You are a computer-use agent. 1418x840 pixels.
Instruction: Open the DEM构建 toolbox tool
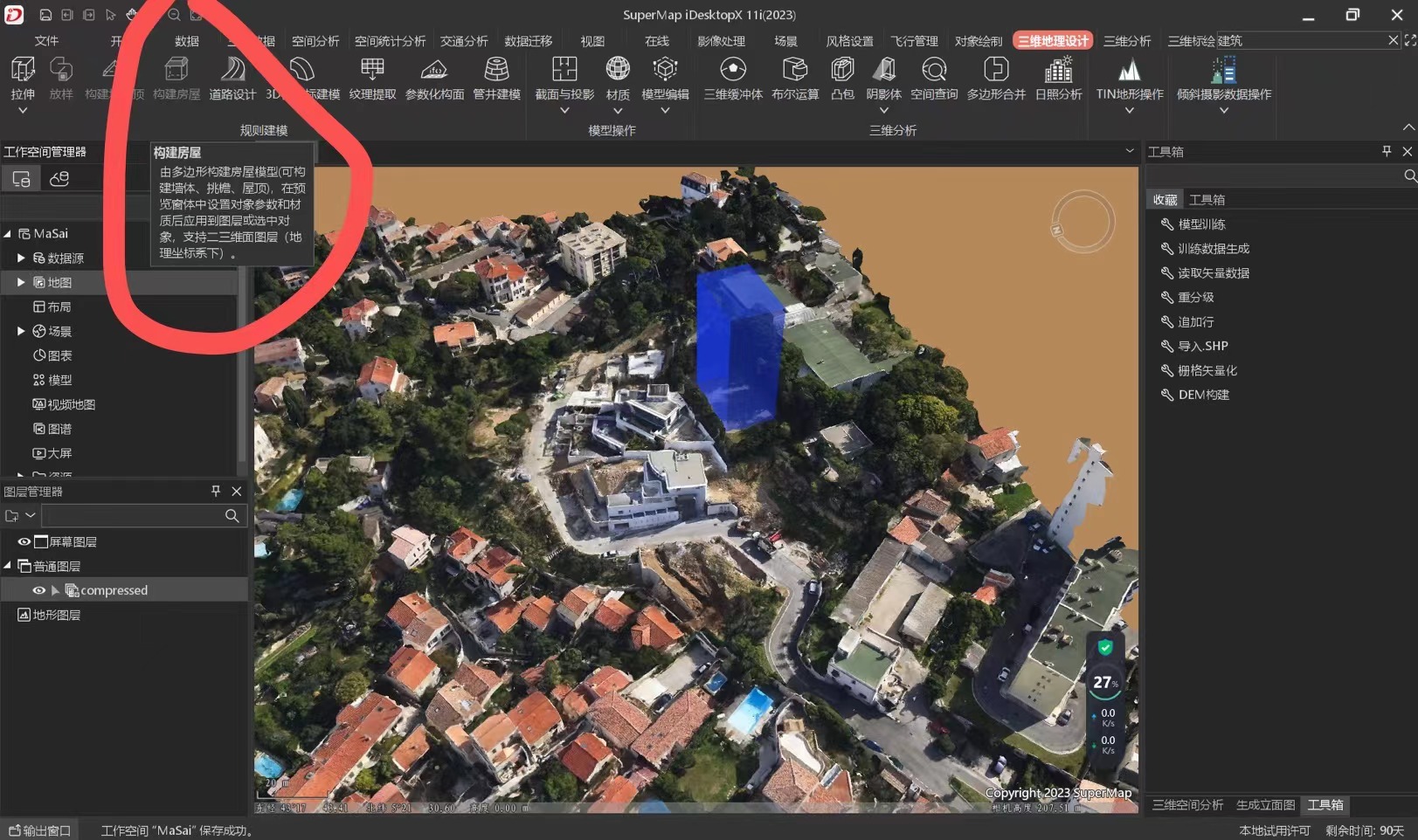(1203, 395)
